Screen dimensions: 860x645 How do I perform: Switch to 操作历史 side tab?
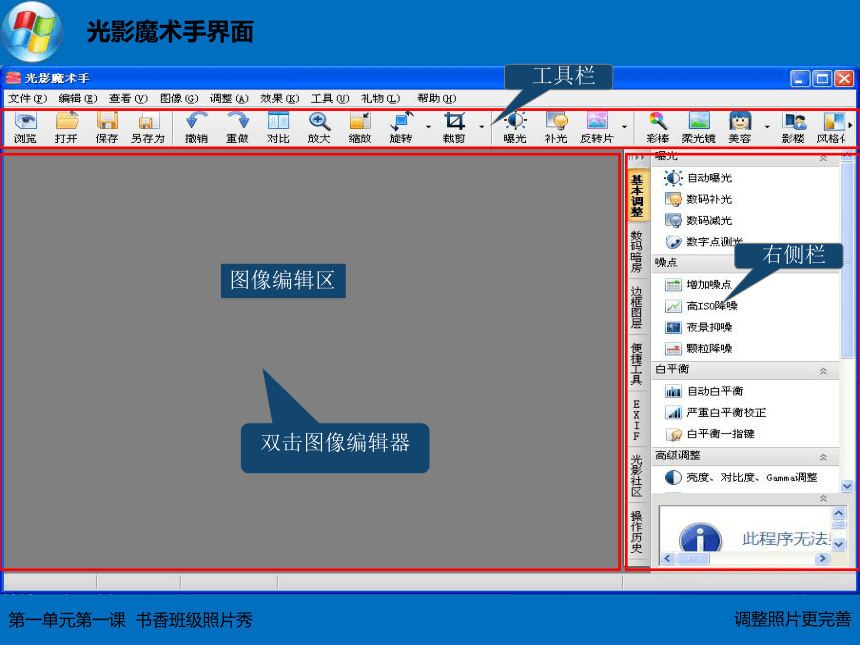click(637, 531)
